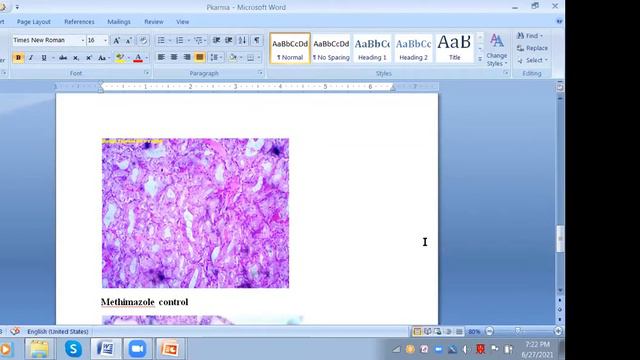Center align text
This screenshot has width=640, height=360.
pos(174,57)
